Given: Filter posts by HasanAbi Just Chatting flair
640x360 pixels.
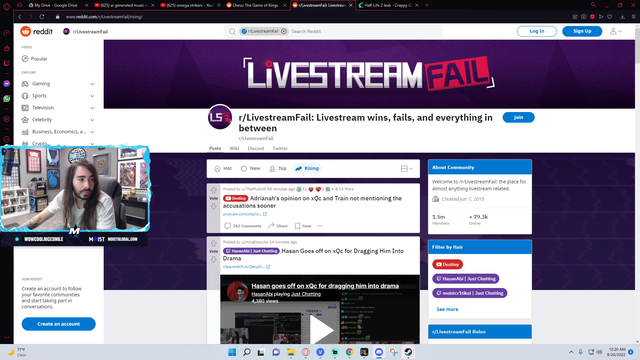Looking at the screenshot, I should (x=465, y=279).
